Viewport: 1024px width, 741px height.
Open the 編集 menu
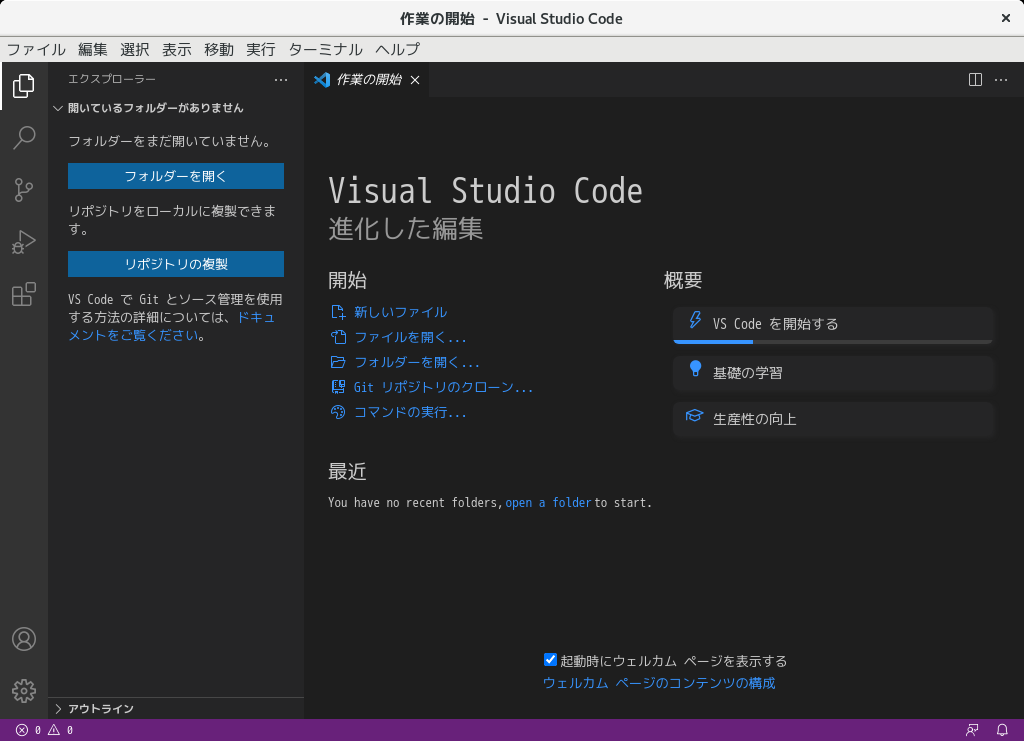92,50
